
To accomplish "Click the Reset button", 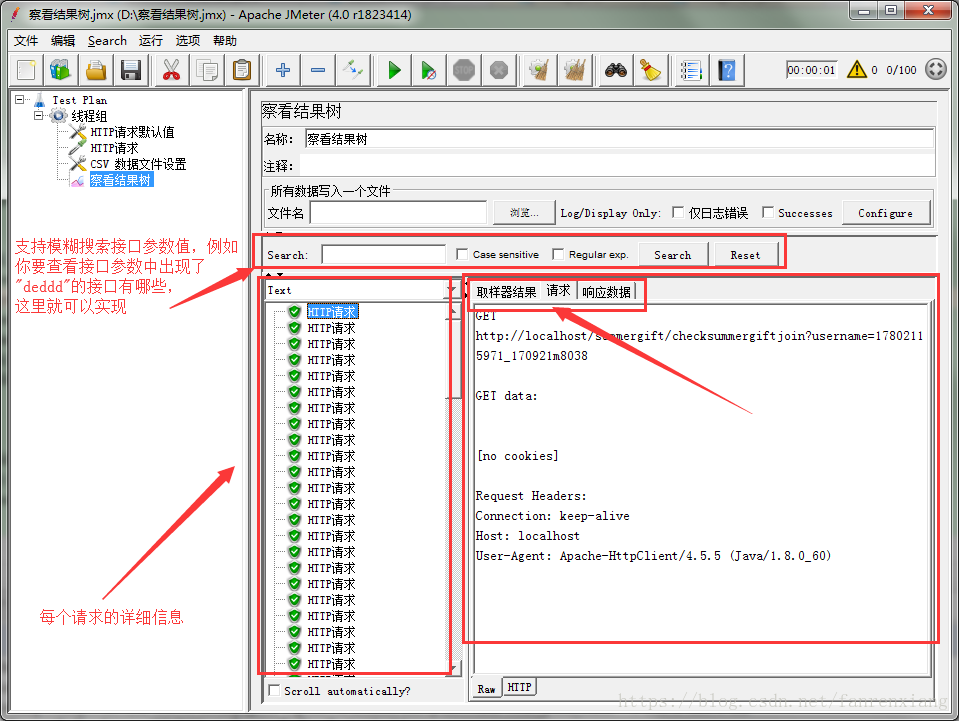I will 746,254.
